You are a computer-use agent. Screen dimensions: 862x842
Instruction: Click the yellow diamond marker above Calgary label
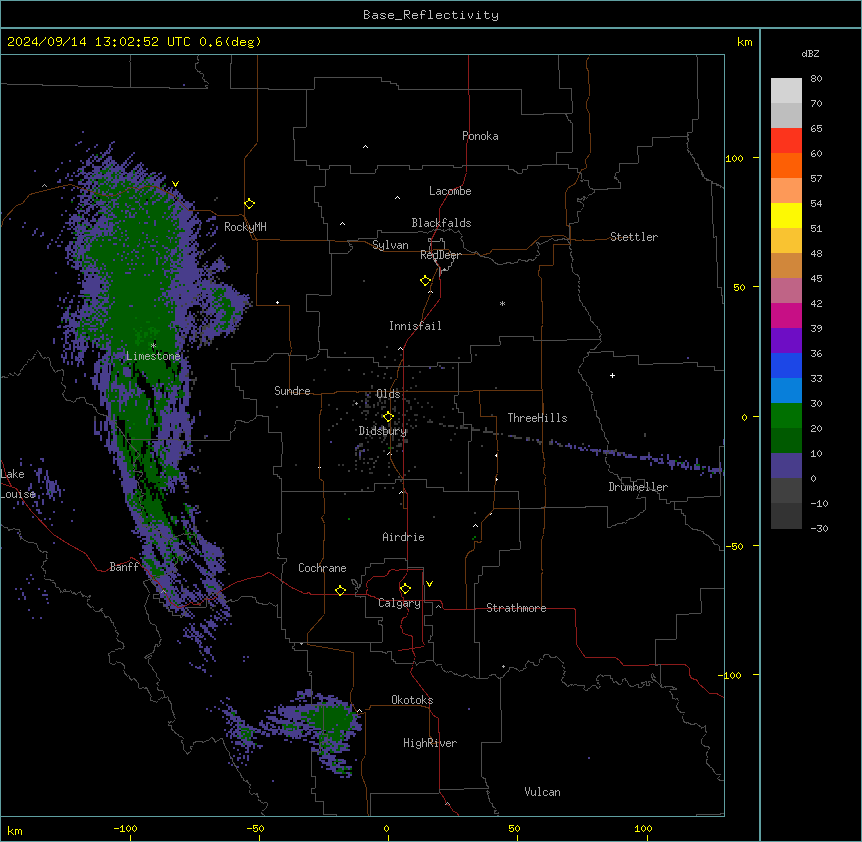point(405,589)
